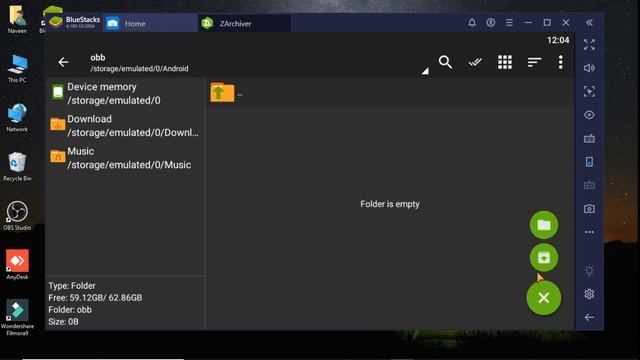The height and width of the screenshot is (360, 640).
Task: Switch to the ZArchiver tab
Action: 244,24
